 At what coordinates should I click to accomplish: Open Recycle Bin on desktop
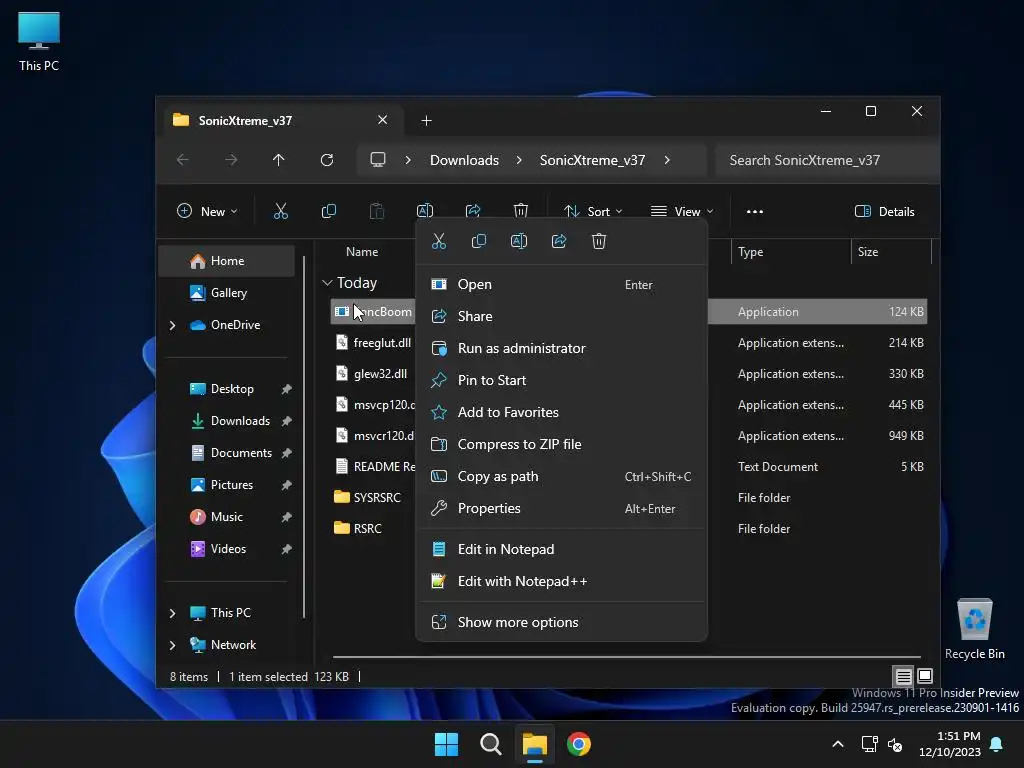tap(974, 629)
